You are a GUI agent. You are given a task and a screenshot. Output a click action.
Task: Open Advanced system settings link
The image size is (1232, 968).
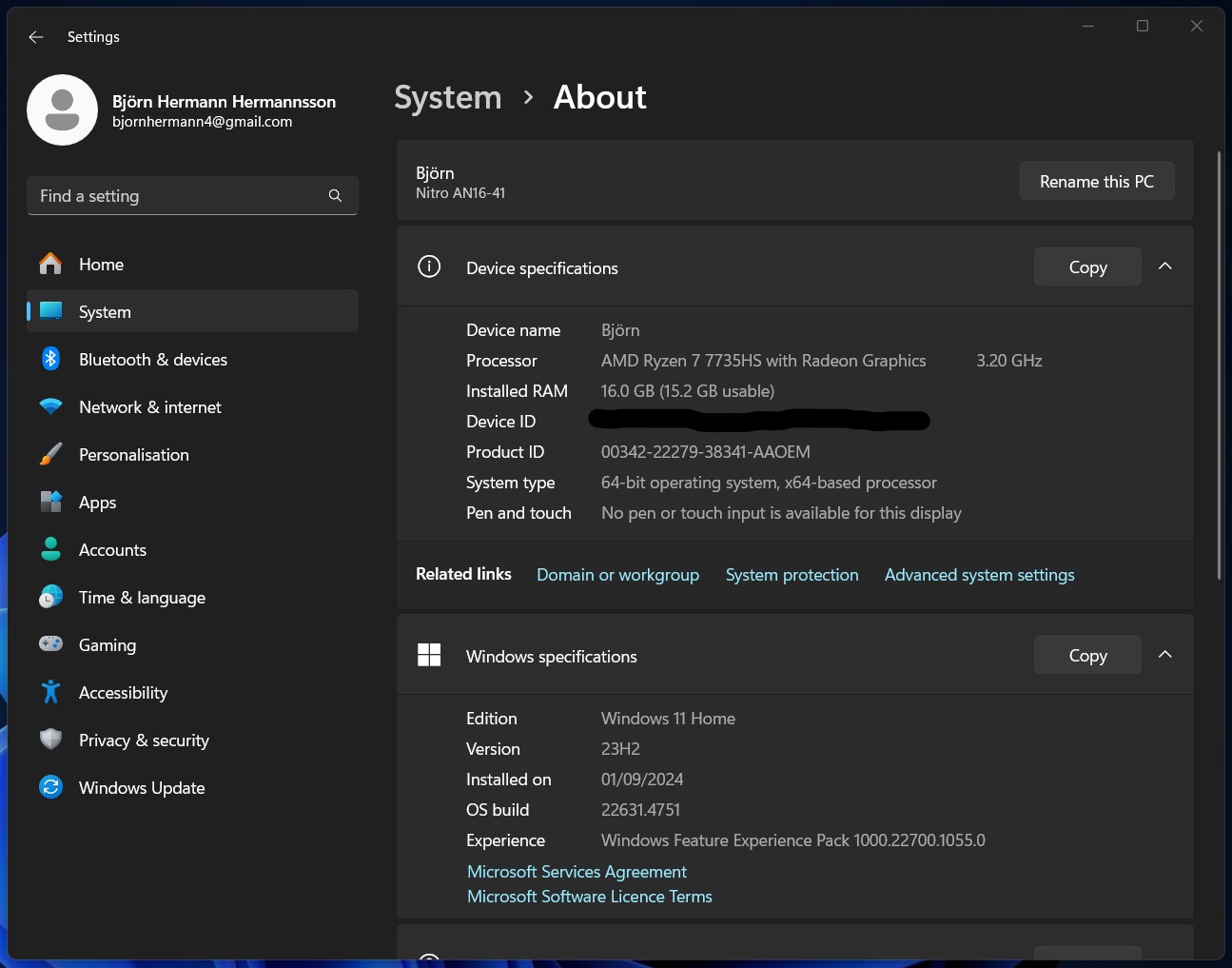pos(979,575)
